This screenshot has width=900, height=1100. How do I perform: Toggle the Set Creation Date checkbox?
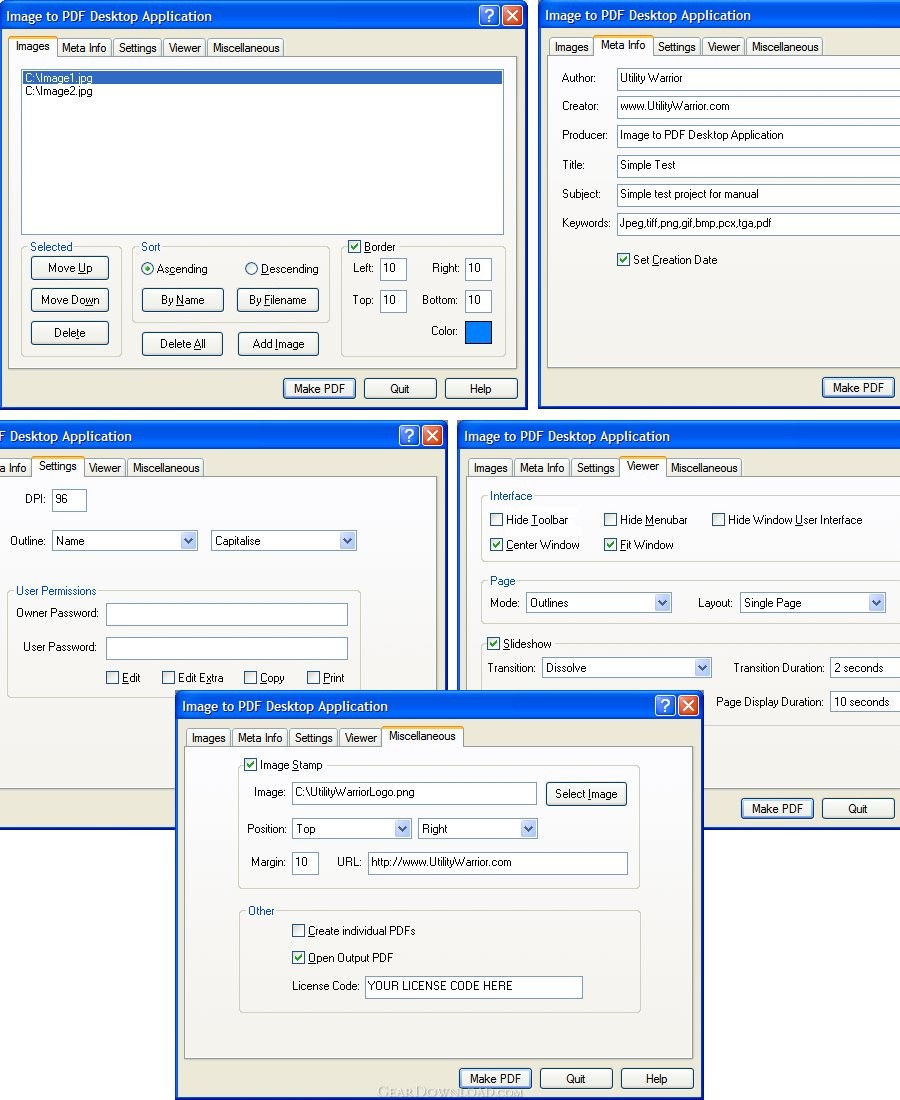(623, 260)
